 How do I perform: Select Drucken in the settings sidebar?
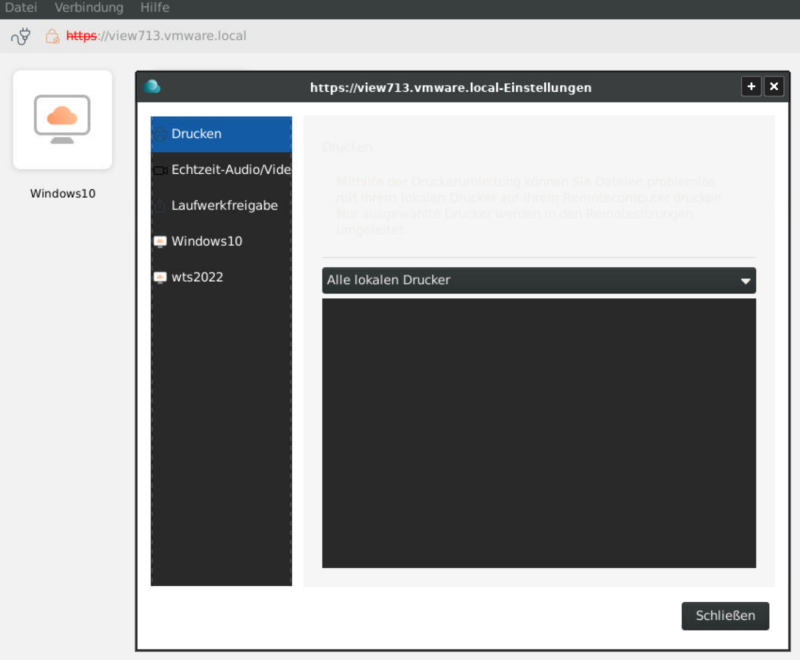point(221,134)
